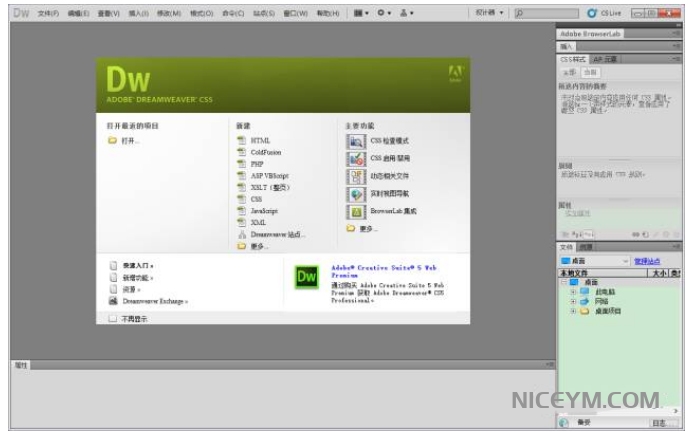Screen dimensions: 689x438
Task: Click the New Features link
Action: click(x=138, y=278)
